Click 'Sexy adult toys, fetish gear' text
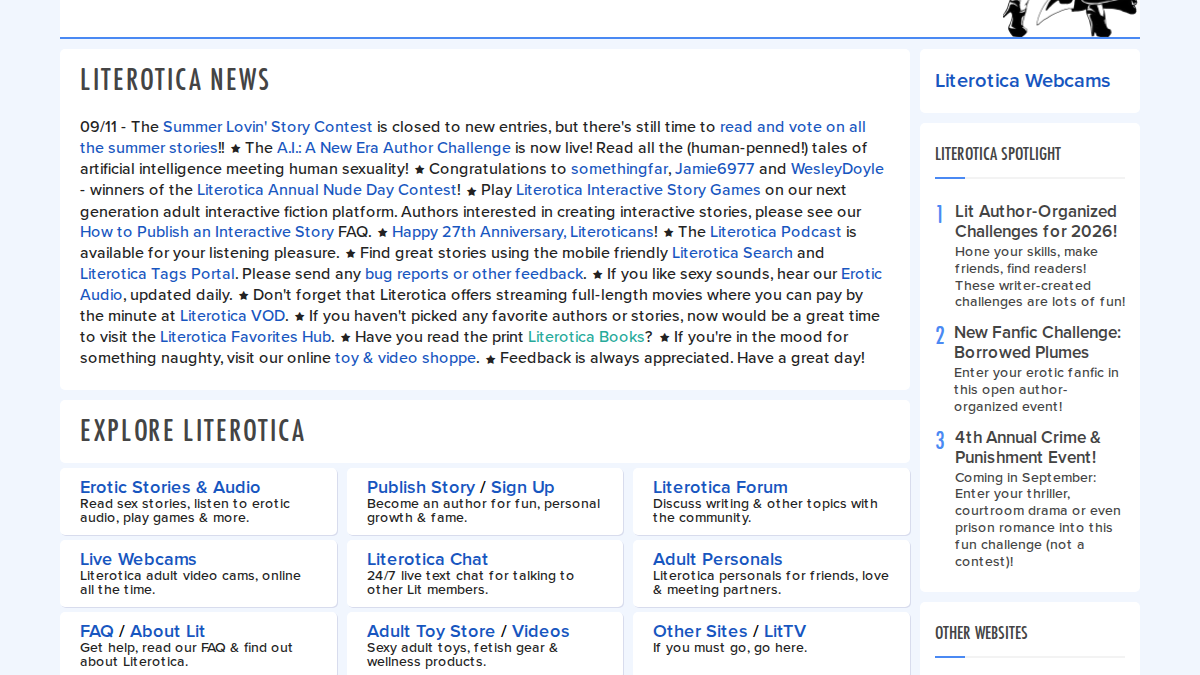 [x=463, y=655]
